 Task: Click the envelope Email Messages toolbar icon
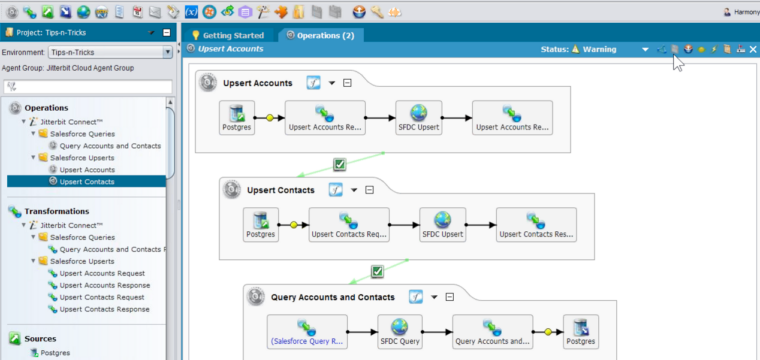(155, 12)
